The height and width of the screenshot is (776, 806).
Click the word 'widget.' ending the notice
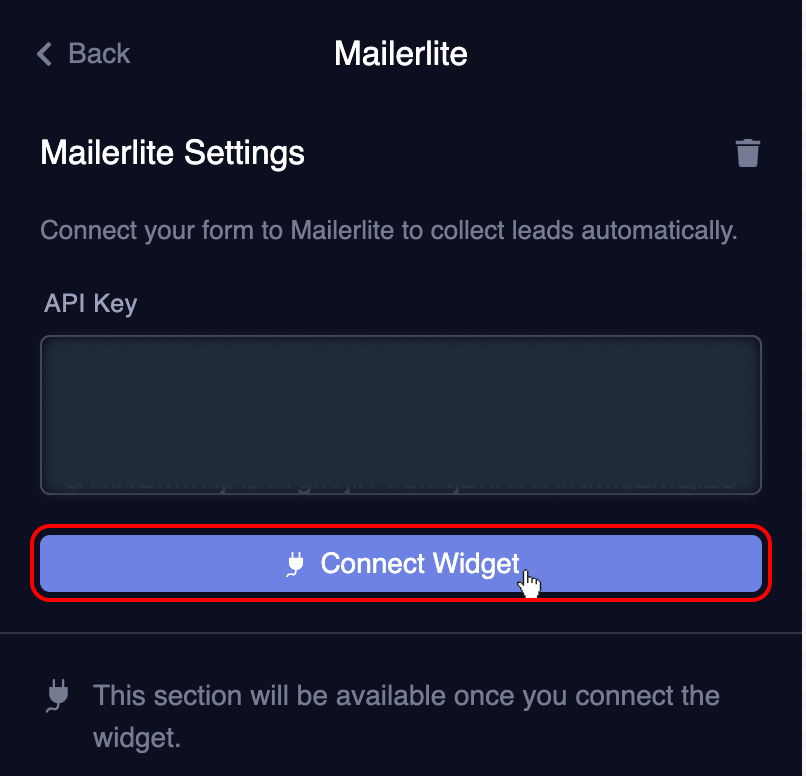pyautogui.click(x=137, y=738)
